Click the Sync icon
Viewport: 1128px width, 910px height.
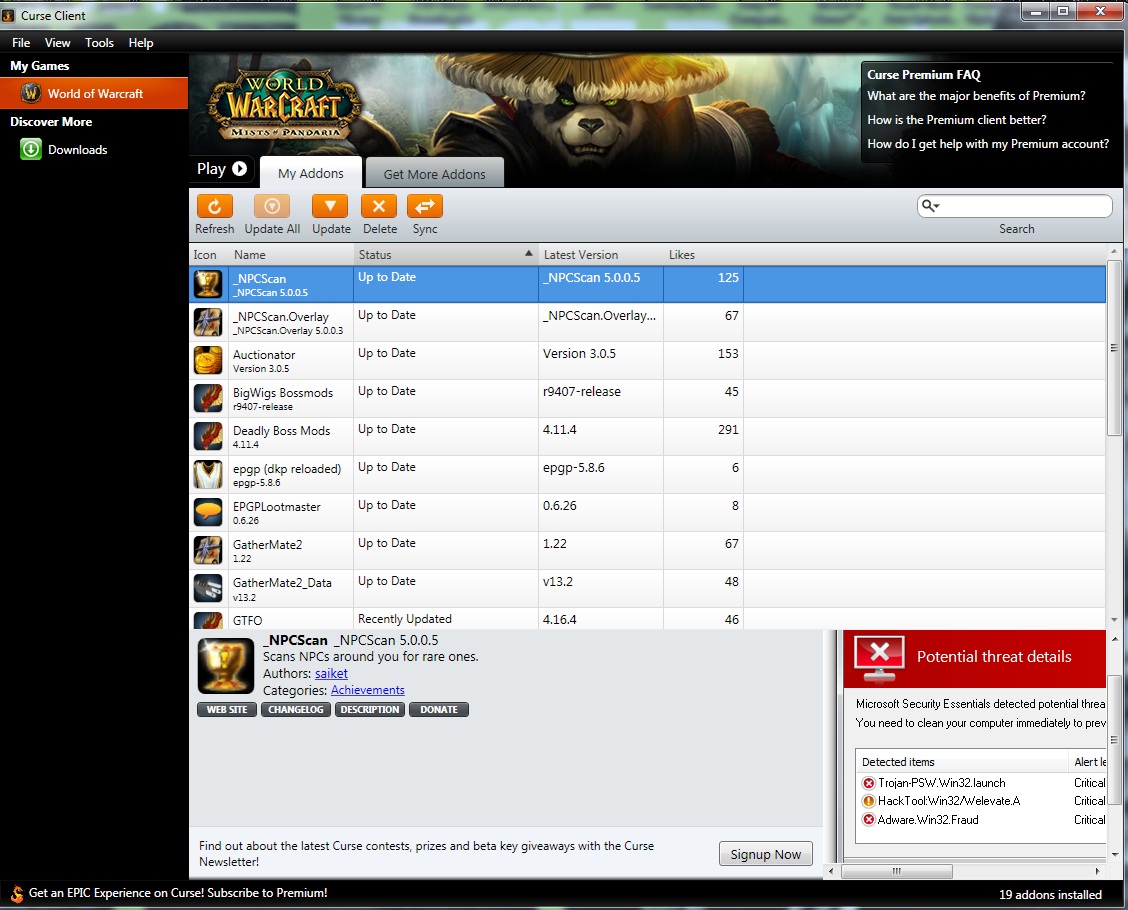tap(424, 208)
